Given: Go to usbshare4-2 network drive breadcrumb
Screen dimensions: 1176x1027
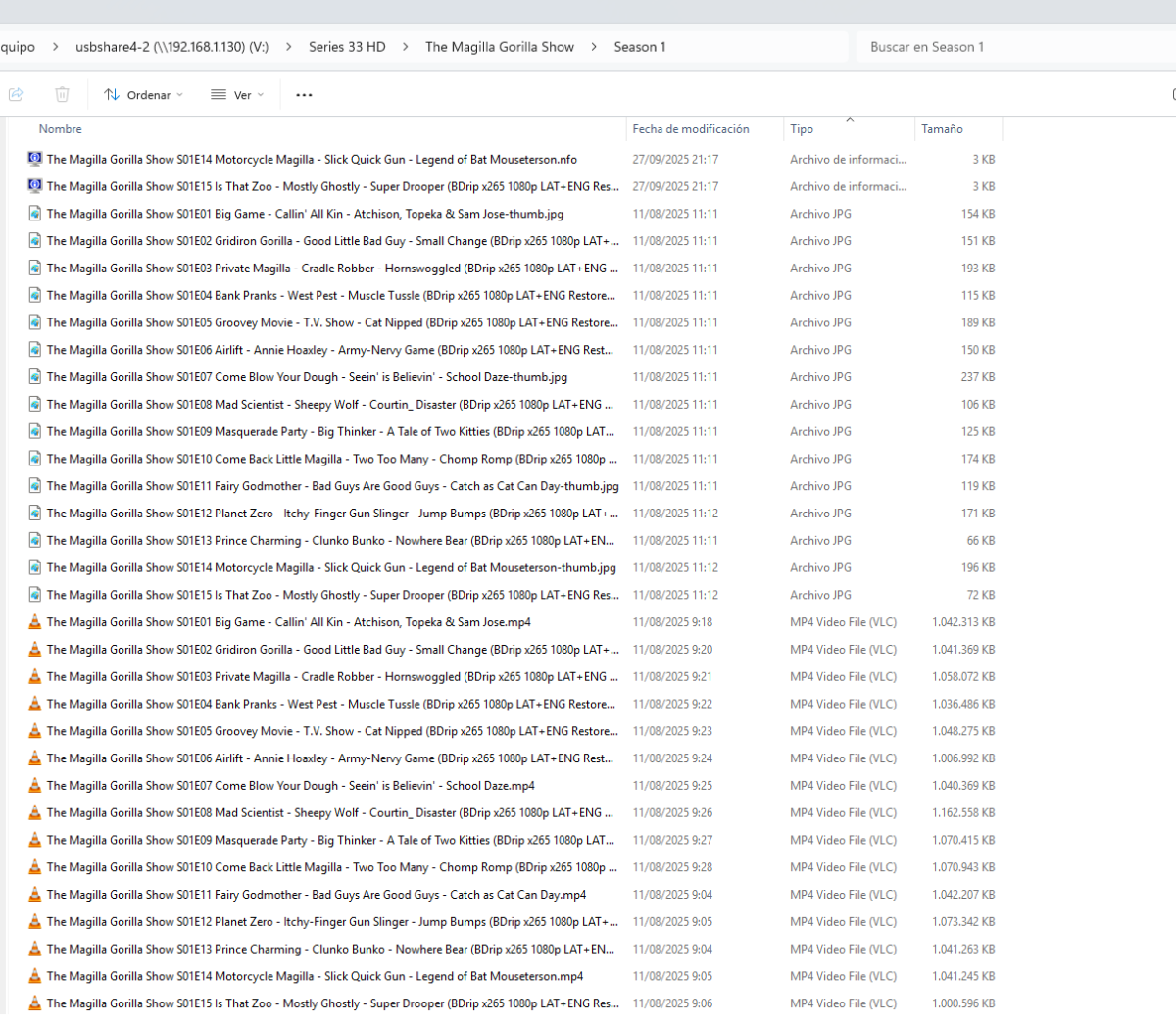Looking at the screenshot, I should coord(171,47).
